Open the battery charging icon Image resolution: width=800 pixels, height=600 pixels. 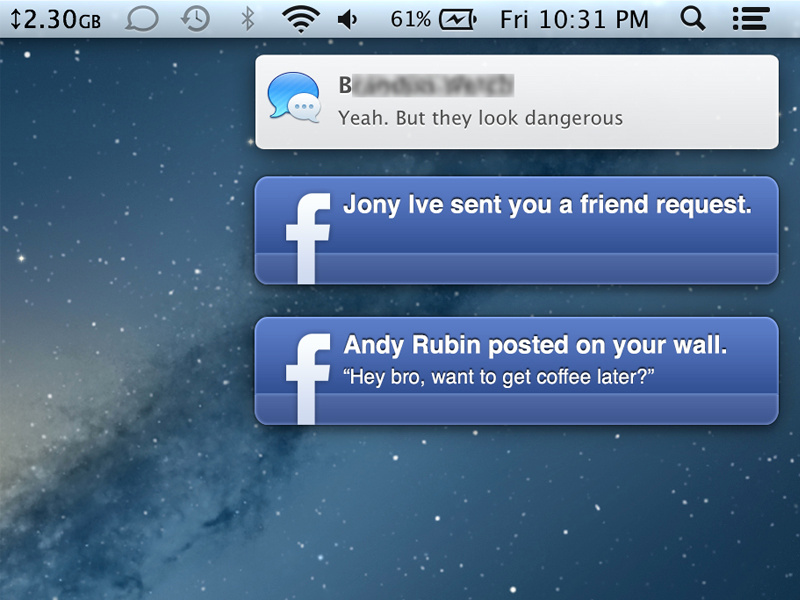point(458,20)
